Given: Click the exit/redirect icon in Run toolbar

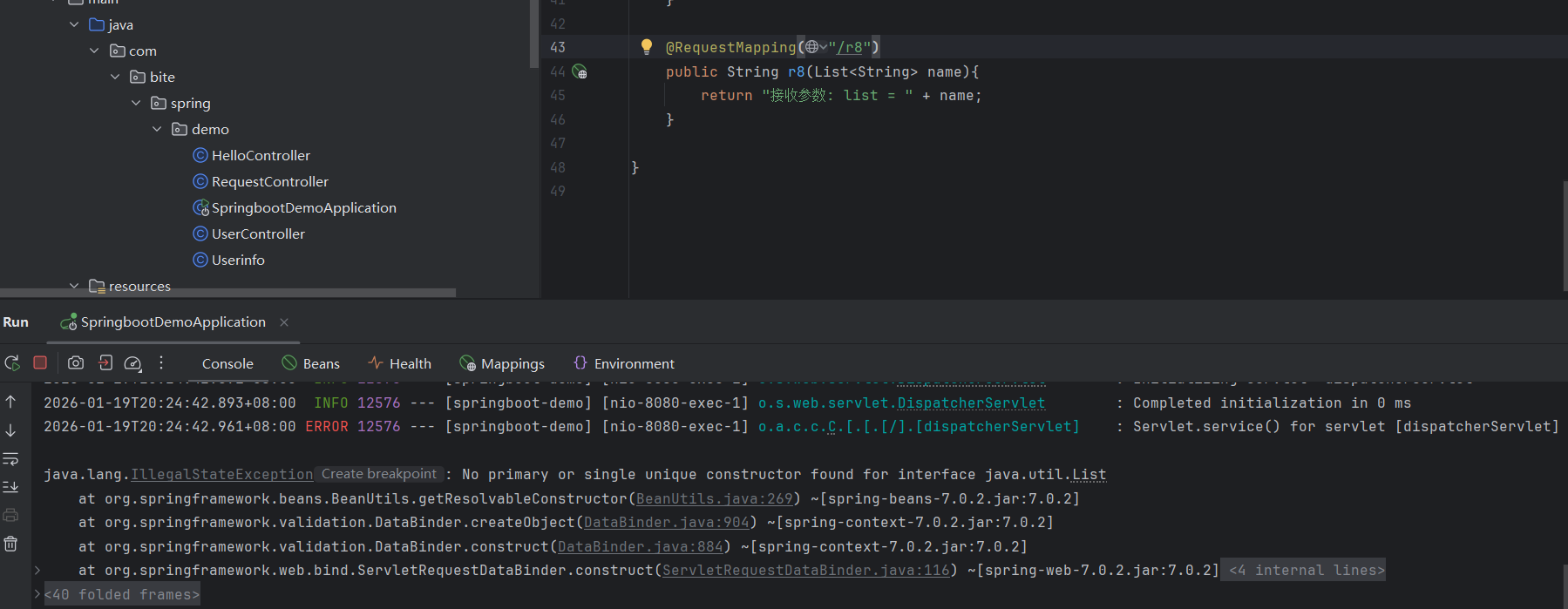Looking at the screenshot, I should tap(105, 362).
